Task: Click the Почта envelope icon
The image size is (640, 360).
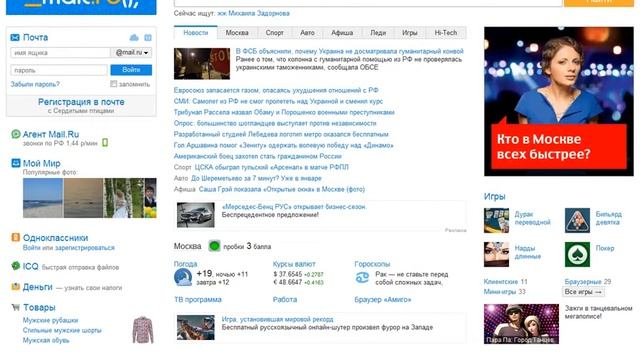Action: pos(15,38)
